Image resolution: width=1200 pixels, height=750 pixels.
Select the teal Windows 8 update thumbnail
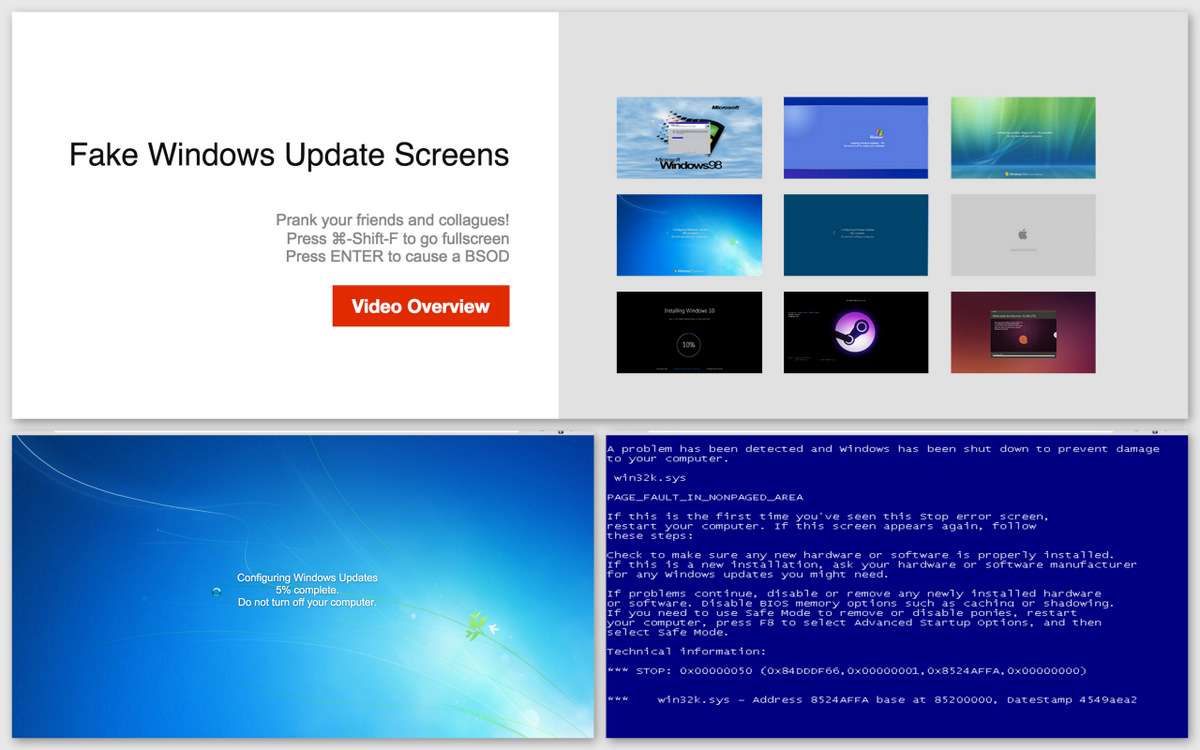pyautogui.click(x=856, y=235)
